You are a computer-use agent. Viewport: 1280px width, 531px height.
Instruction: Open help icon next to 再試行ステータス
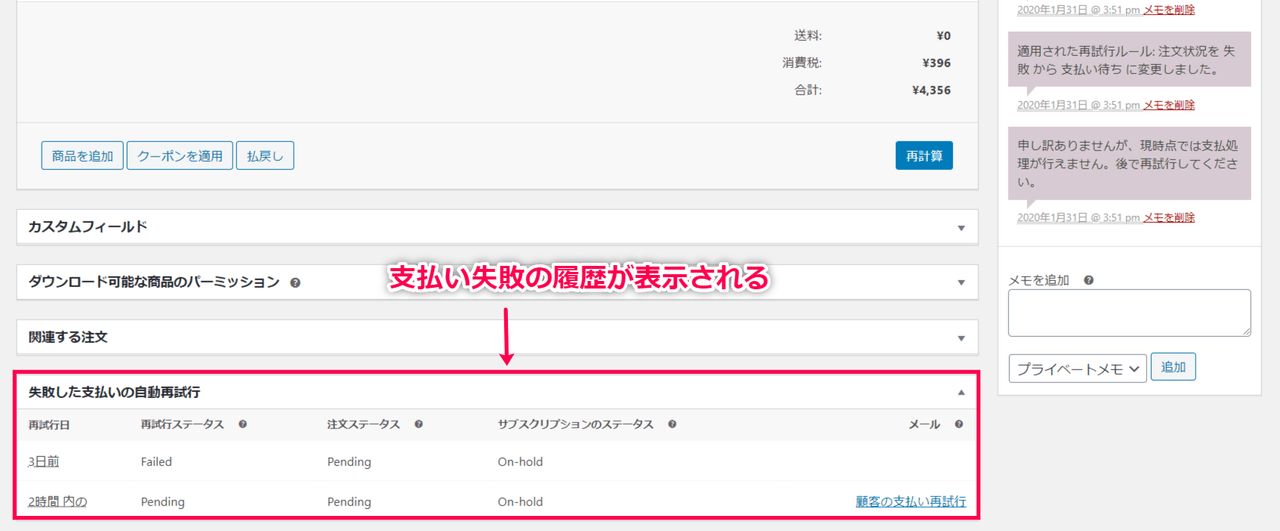coord(242,424)
